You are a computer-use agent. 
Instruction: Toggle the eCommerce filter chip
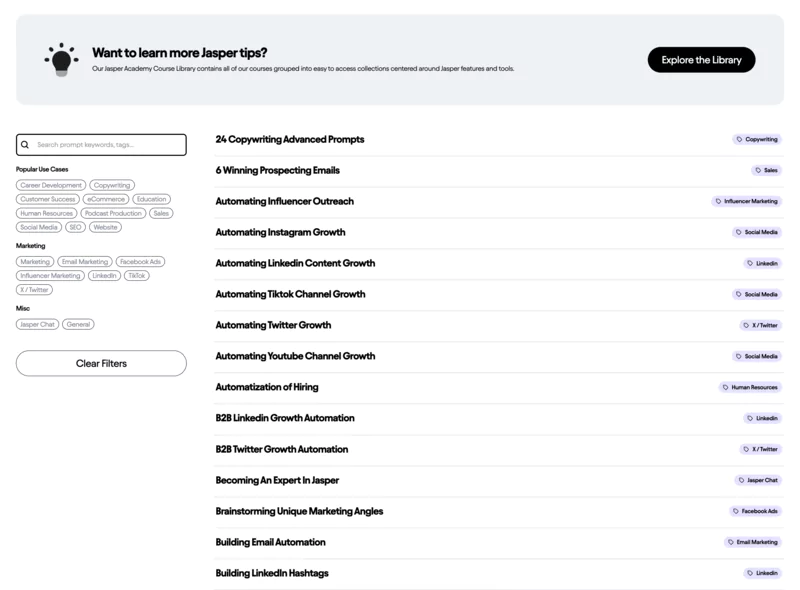tap(106, 199)
